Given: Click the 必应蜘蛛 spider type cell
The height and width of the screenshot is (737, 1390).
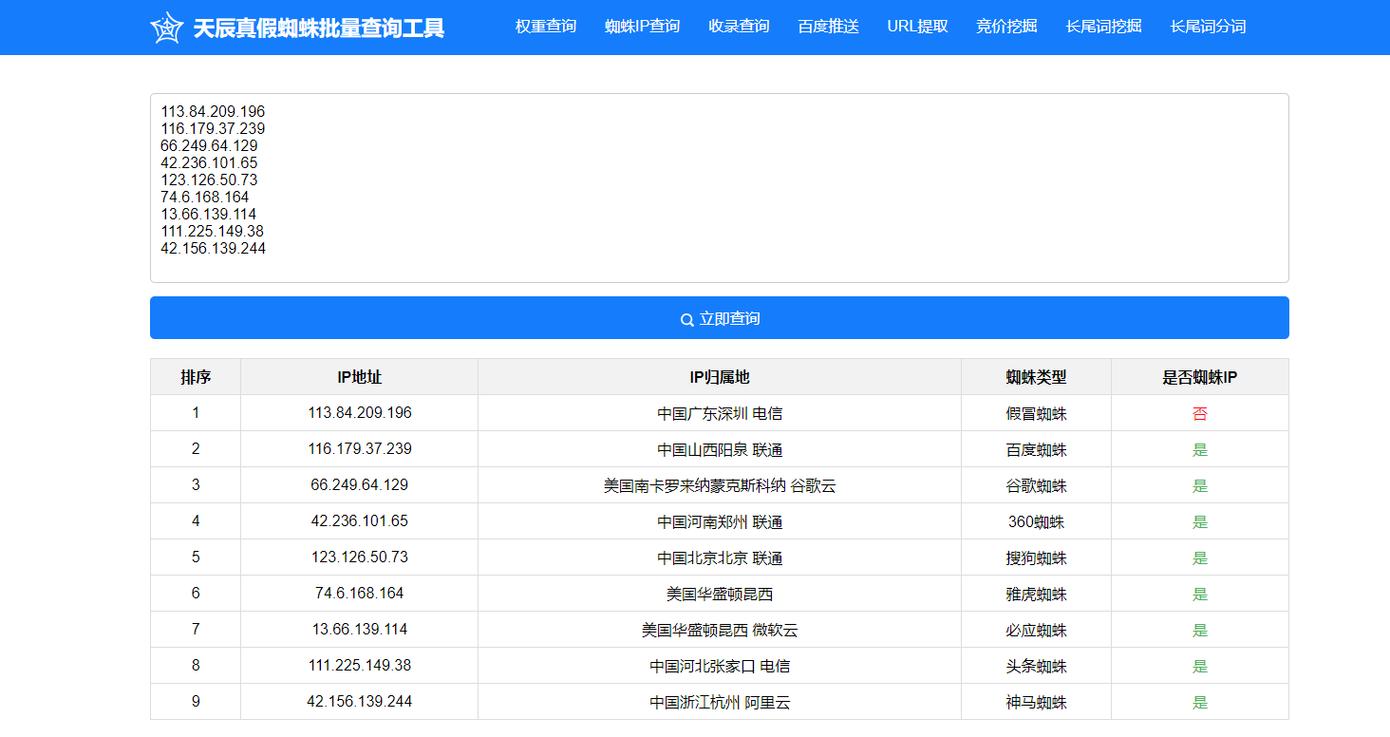Looking at the screenshot, I should coord(1036,629).
